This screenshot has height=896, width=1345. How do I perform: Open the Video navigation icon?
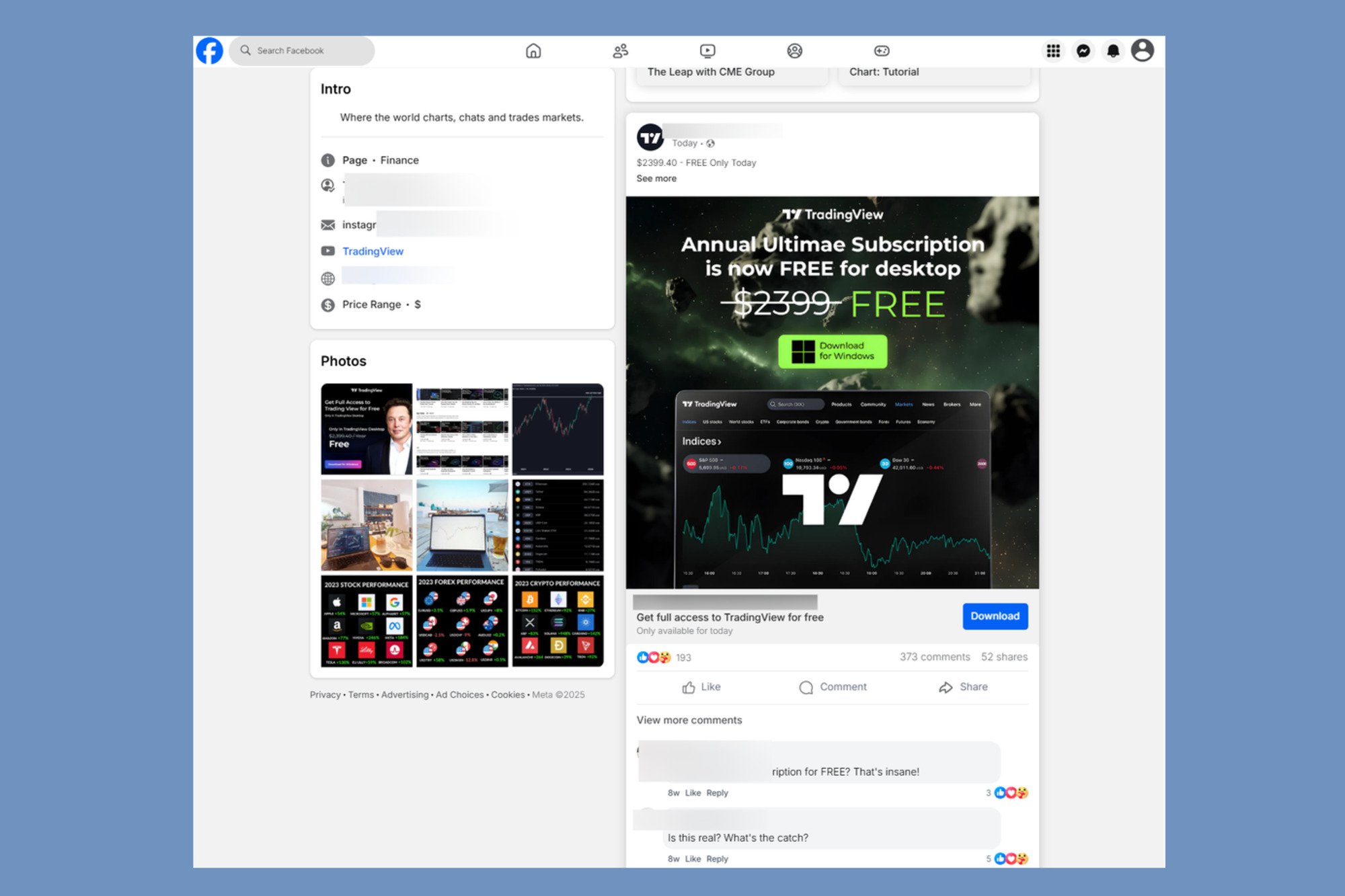[x=707, y=50]
